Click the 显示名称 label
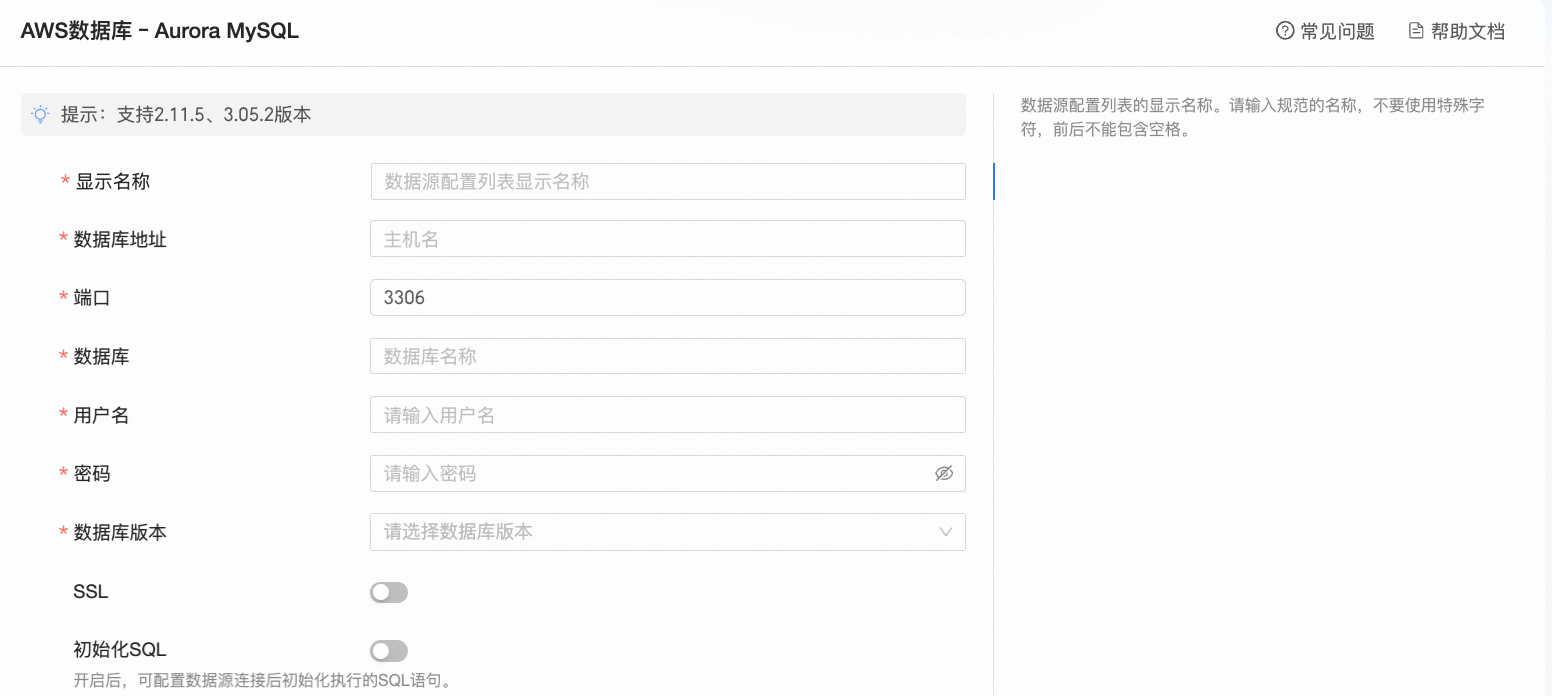The height and width of the screenshot is (696, 1552). click(x=112, y=181)
